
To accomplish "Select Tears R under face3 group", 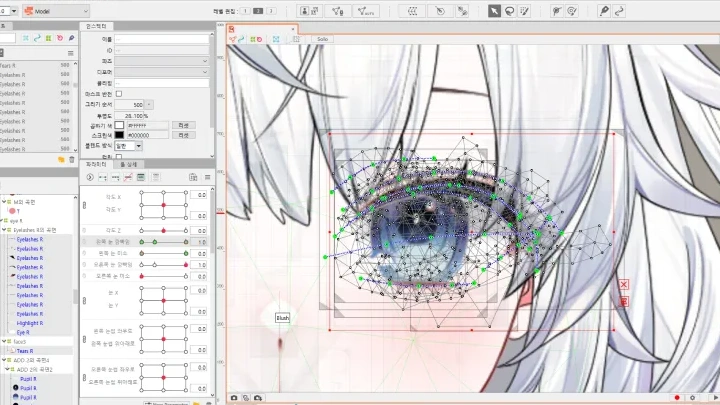I will (x=25, y=351).
